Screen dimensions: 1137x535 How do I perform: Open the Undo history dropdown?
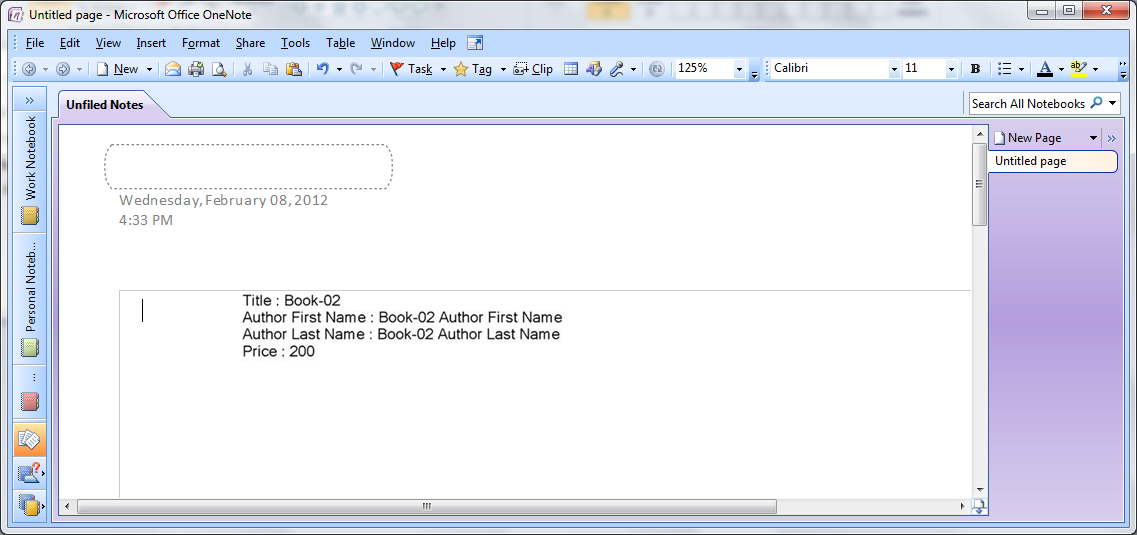[339, 69]
